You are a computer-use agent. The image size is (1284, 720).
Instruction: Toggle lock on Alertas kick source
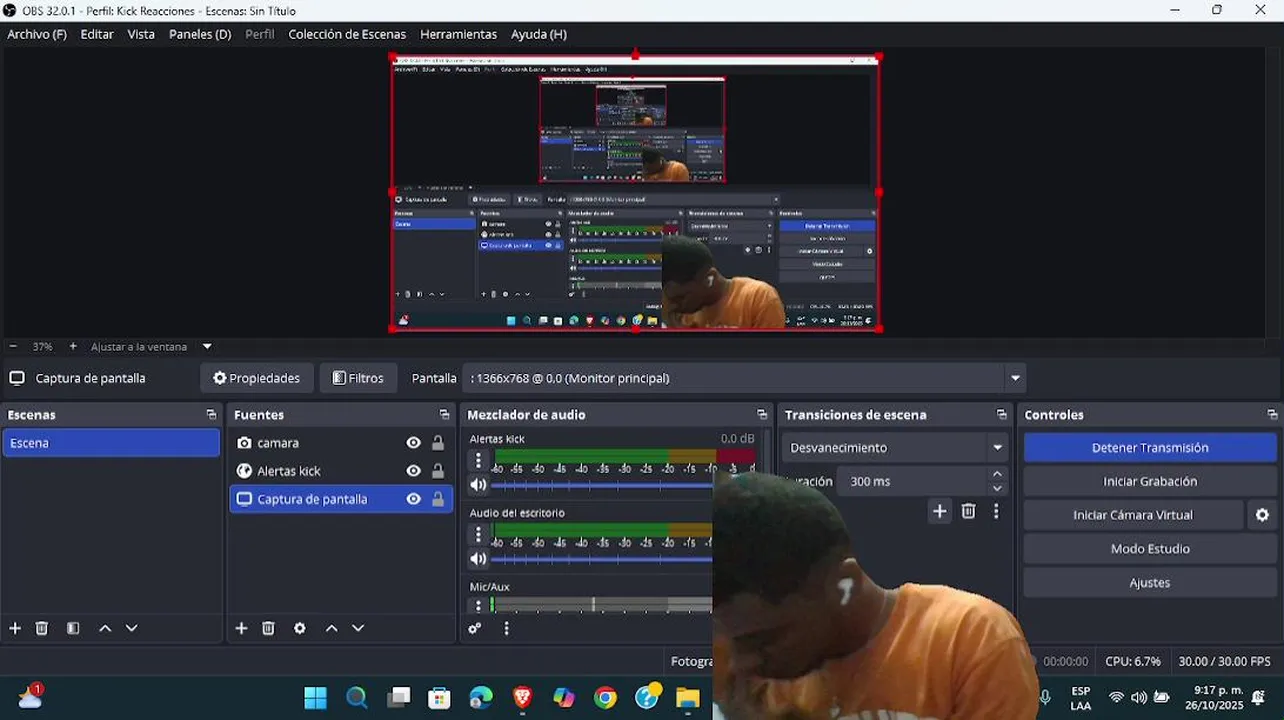point(438,471)
